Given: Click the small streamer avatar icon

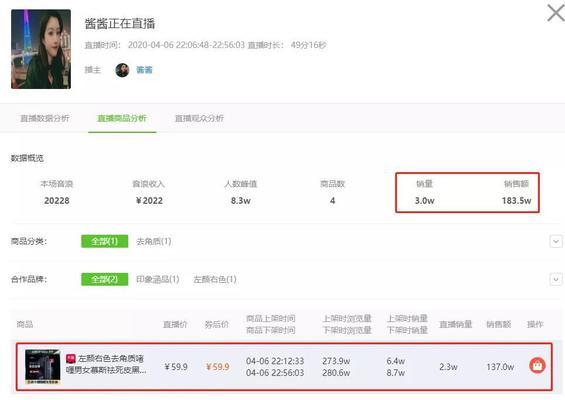Looking at the screenshot, I should (122, 70).
